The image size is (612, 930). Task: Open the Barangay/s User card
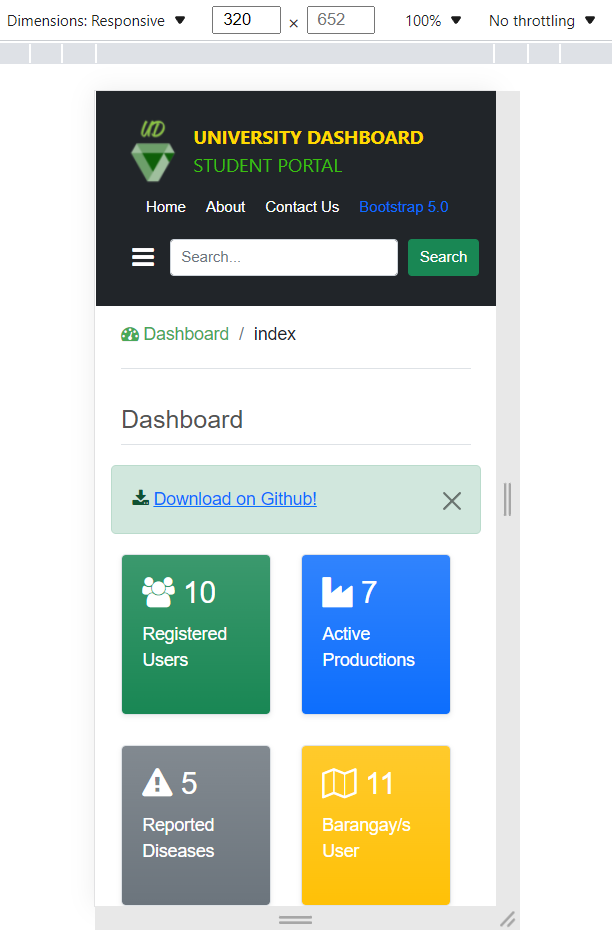[376, 825]
